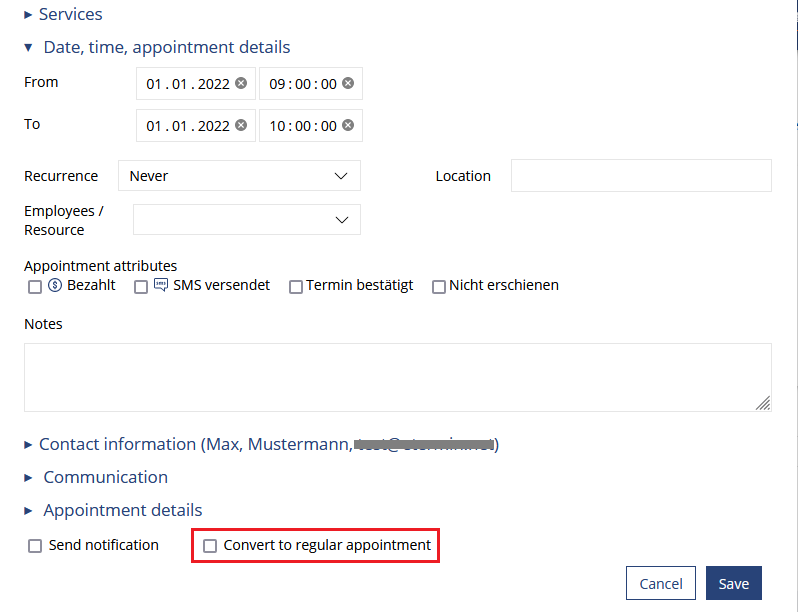Click the Cancel button

pos(661,583)
